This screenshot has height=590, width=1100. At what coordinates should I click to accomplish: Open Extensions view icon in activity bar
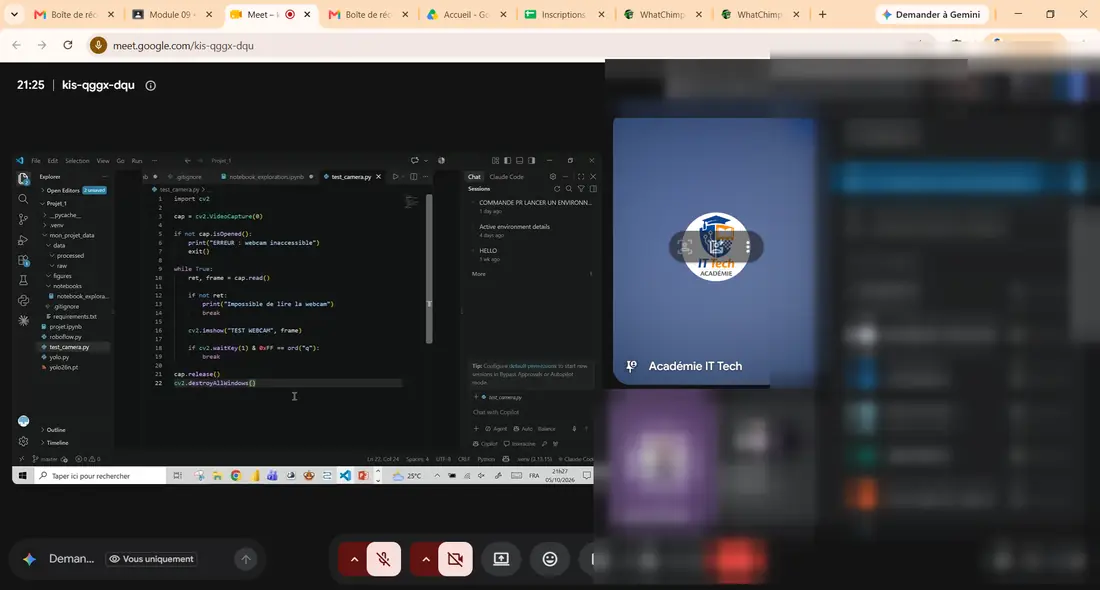click(x=23, y=260)
